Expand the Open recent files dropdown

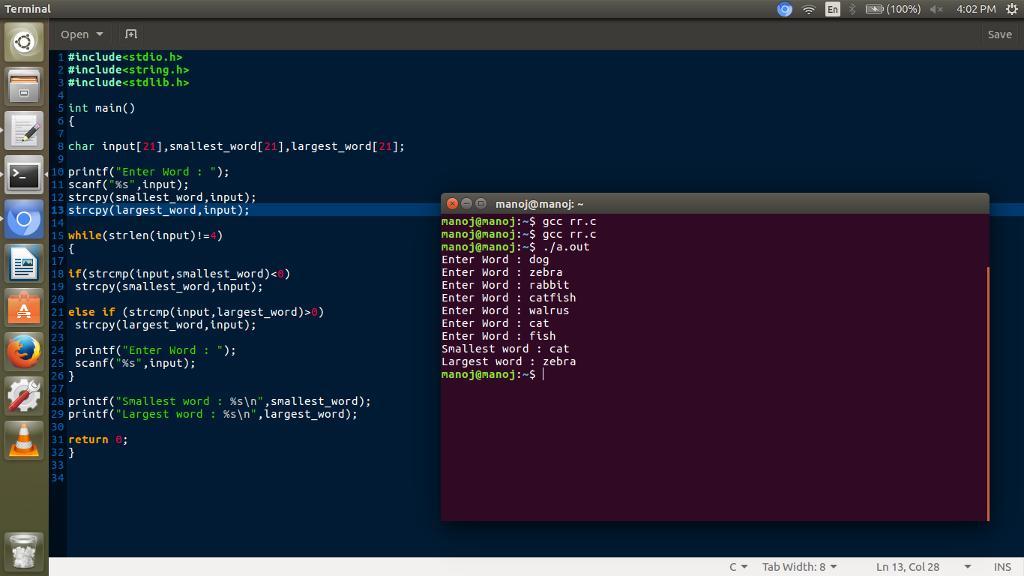click(x=100, y=34)
